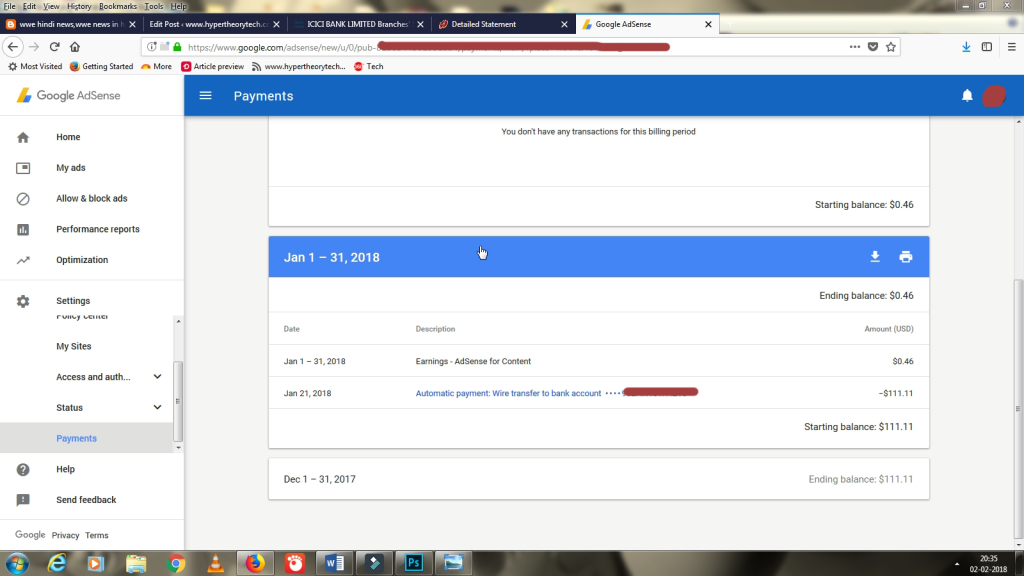Click the Help question mark icon

[x=23, y=469]
